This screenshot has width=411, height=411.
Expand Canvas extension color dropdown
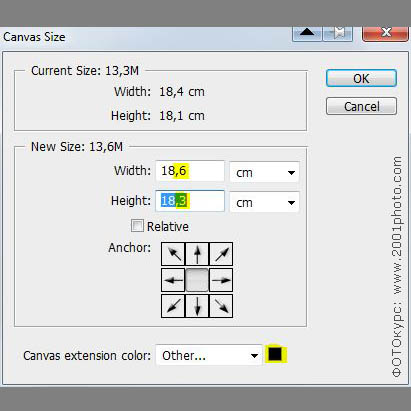click(209, 355)
